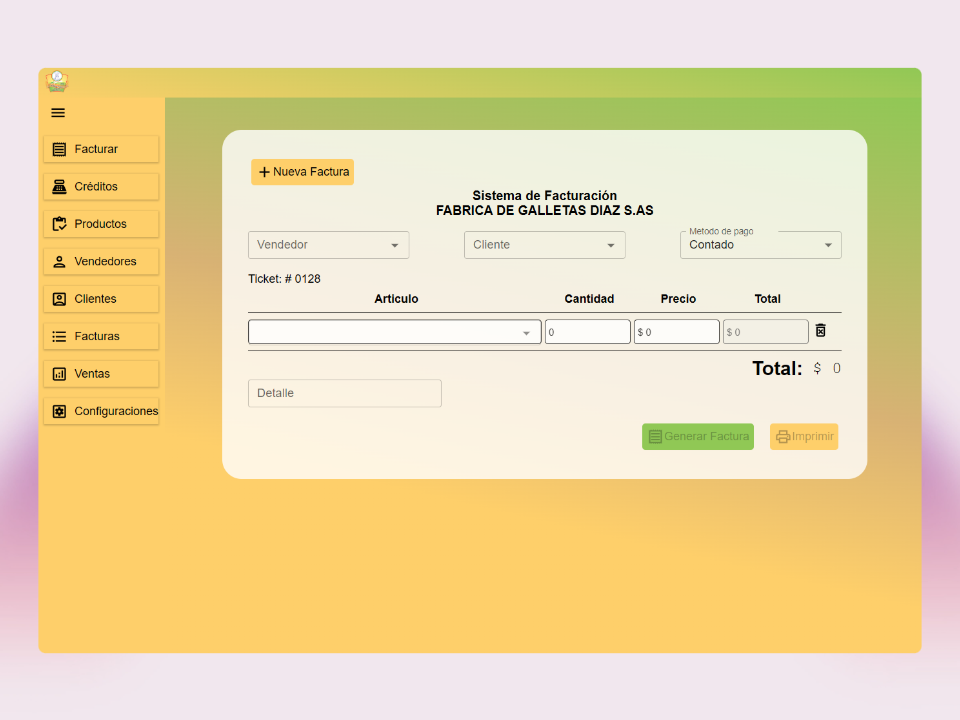View the Facturas list
The height and width of the screenshot is (720, 960).
(x=101, y=337)
